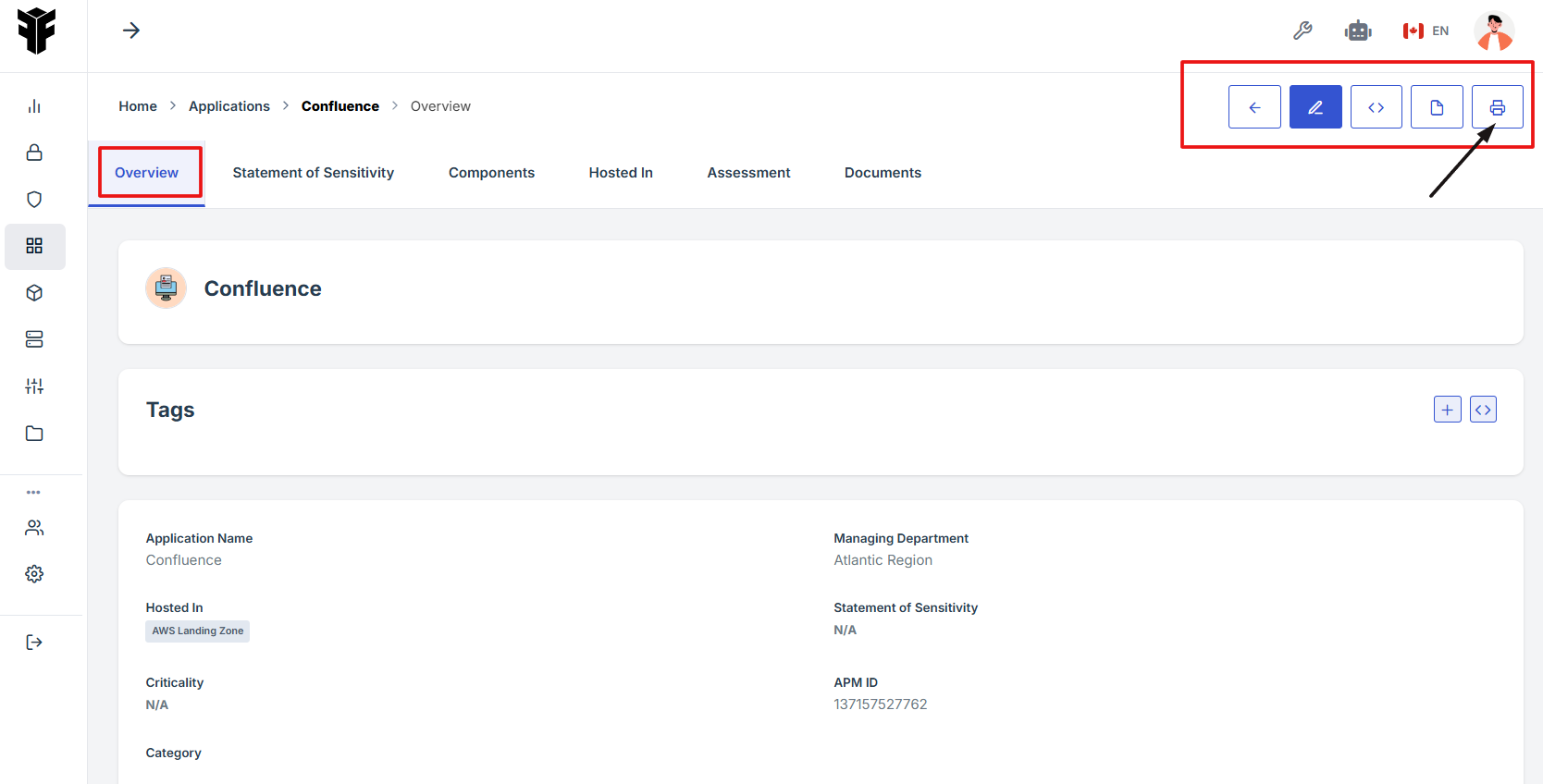Go to Applications breadcrumb link

(229, 106)
